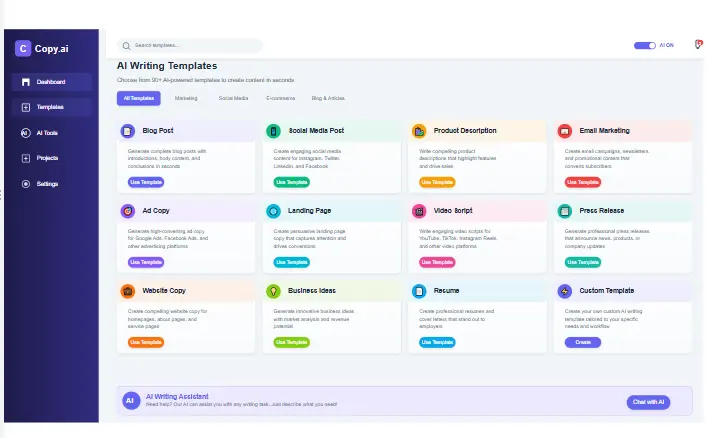The width and height of the screenshot is (715, 438).
Task: Click the Press Release icon
Action: [565, 211]
